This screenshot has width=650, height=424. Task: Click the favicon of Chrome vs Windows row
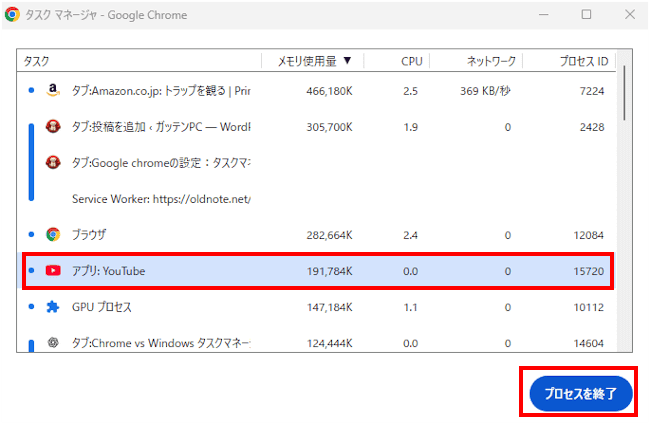53,342
